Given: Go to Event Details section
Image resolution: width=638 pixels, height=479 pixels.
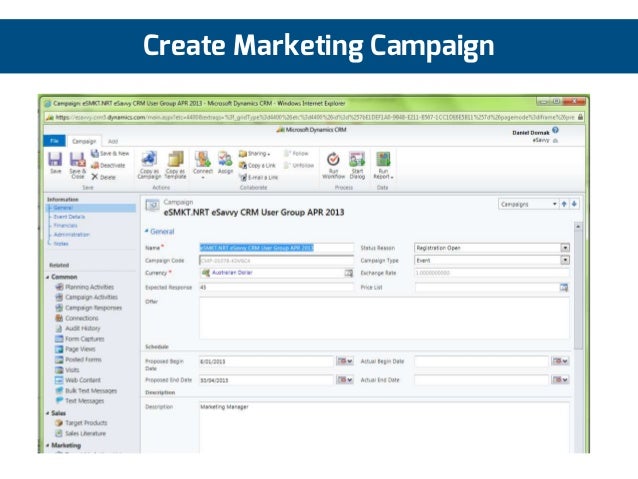Looking at the screenshot, I should [x=69, y=217].
